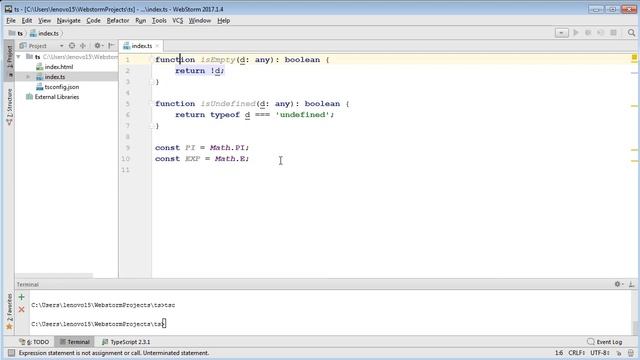This screenshot has height=360, width=640.
Task: Open the Tools menu
Action: tap(159, 20)
